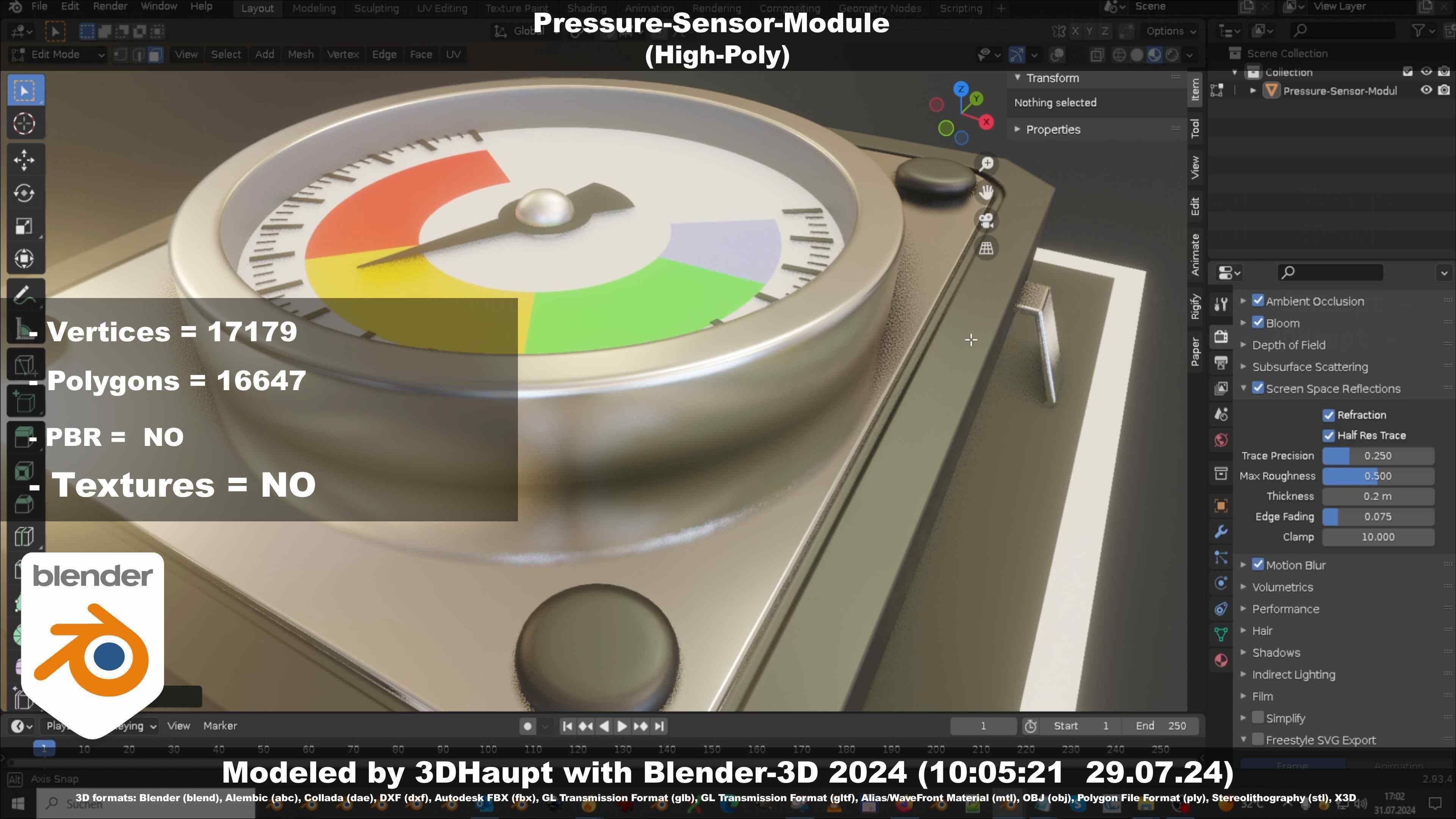
Task: Open the Modifiers wrench icon
Action: 1221,531
